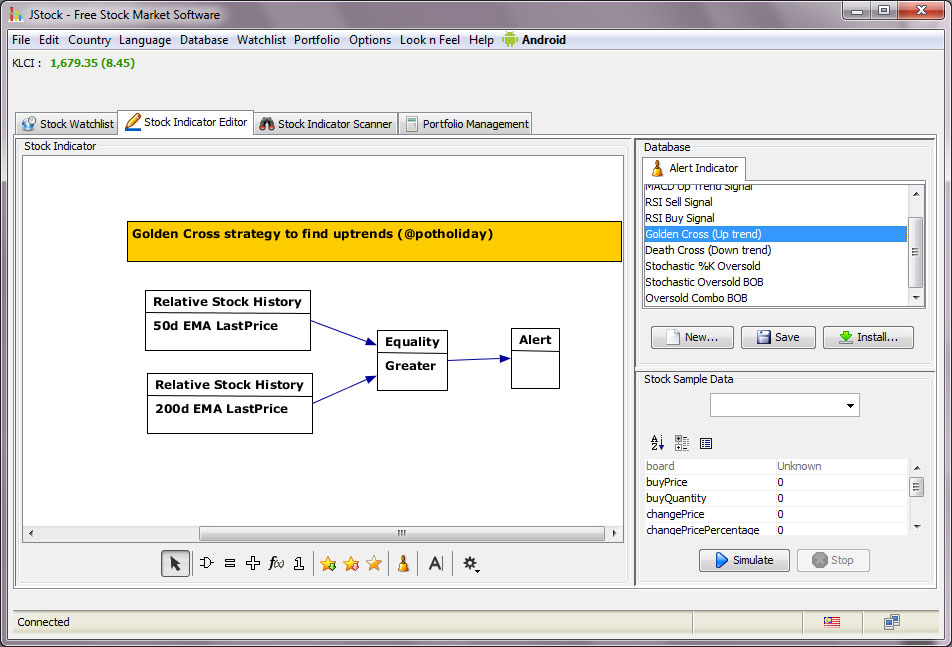Open the Country menu
This screenshot has height=647, width=952.
click(89, 40)
